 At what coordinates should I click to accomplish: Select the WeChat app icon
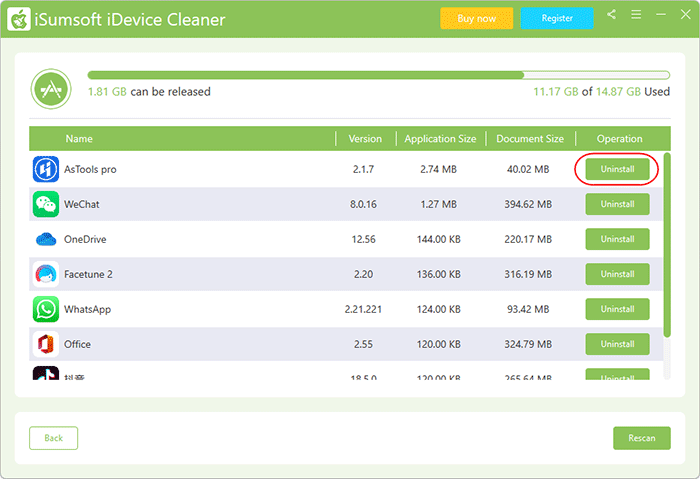click(x=46, y=204)
